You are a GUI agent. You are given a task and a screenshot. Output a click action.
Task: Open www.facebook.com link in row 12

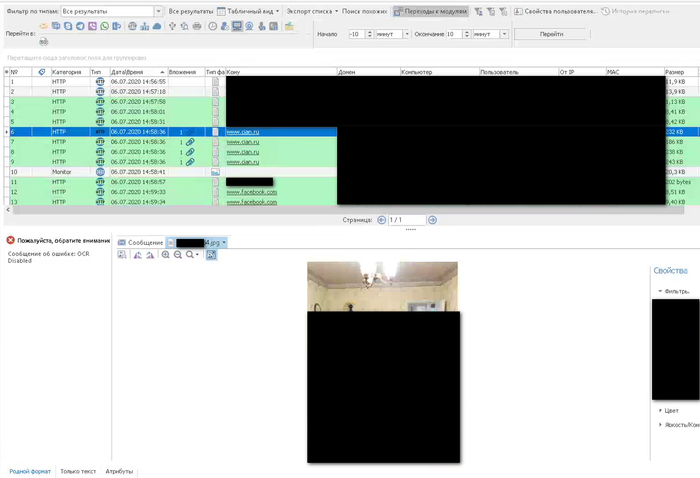point(252,192)
